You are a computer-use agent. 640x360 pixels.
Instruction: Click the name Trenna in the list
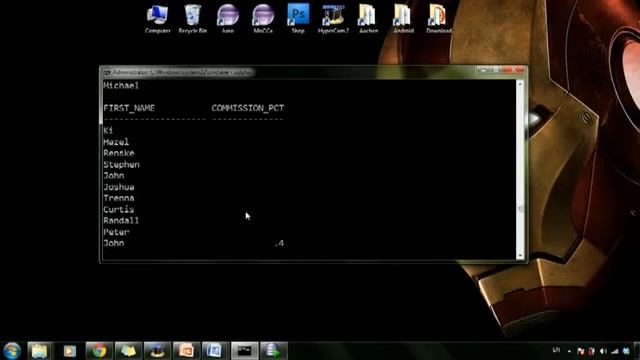pyautogui.click(x=119, y=198)
